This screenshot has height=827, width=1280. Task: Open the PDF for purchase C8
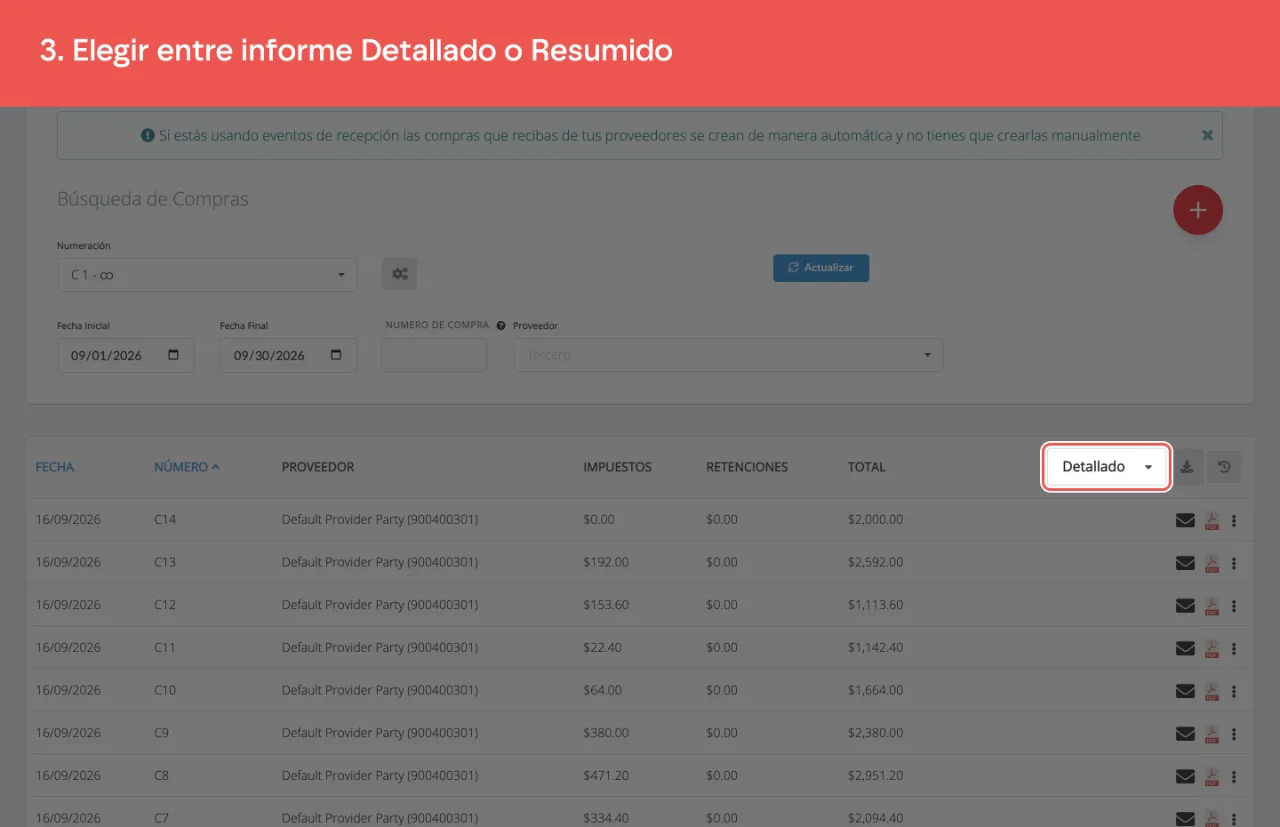[1211, 776]
